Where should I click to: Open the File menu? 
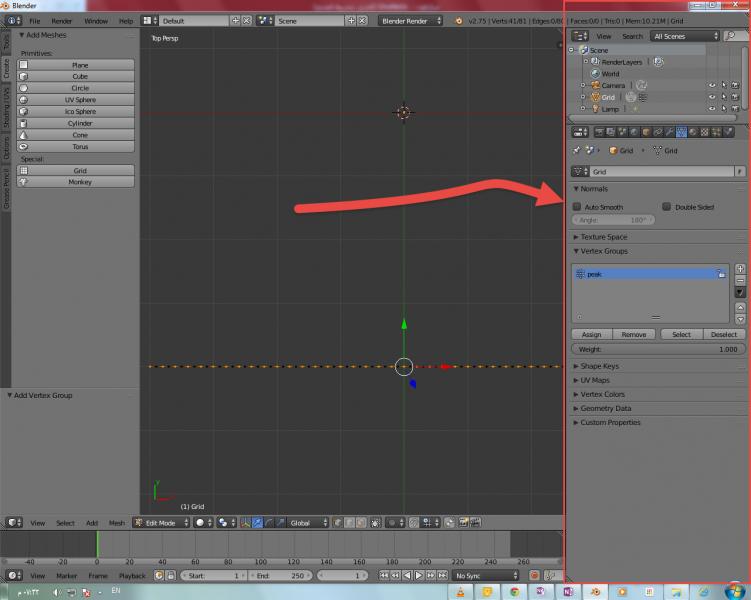coord(34,21)
